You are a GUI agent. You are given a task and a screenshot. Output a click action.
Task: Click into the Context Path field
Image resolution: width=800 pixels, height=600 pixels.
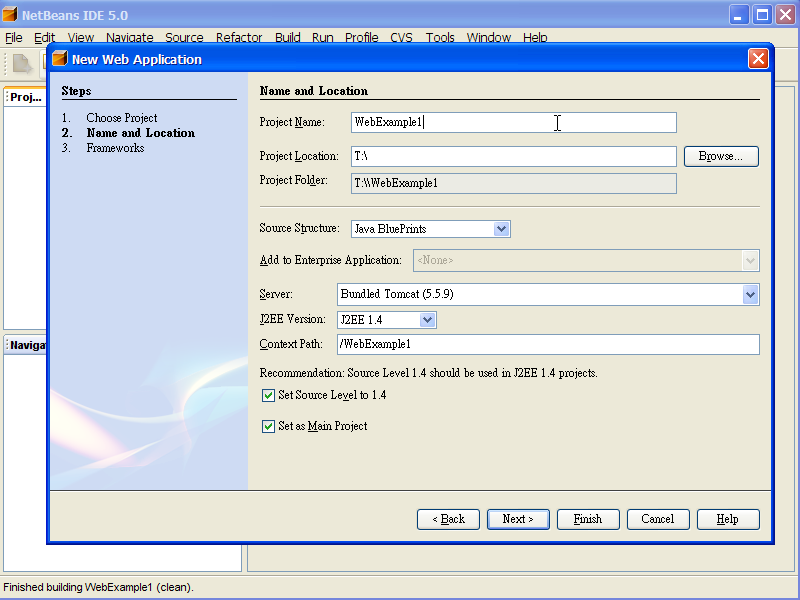[x=548, y=344]
